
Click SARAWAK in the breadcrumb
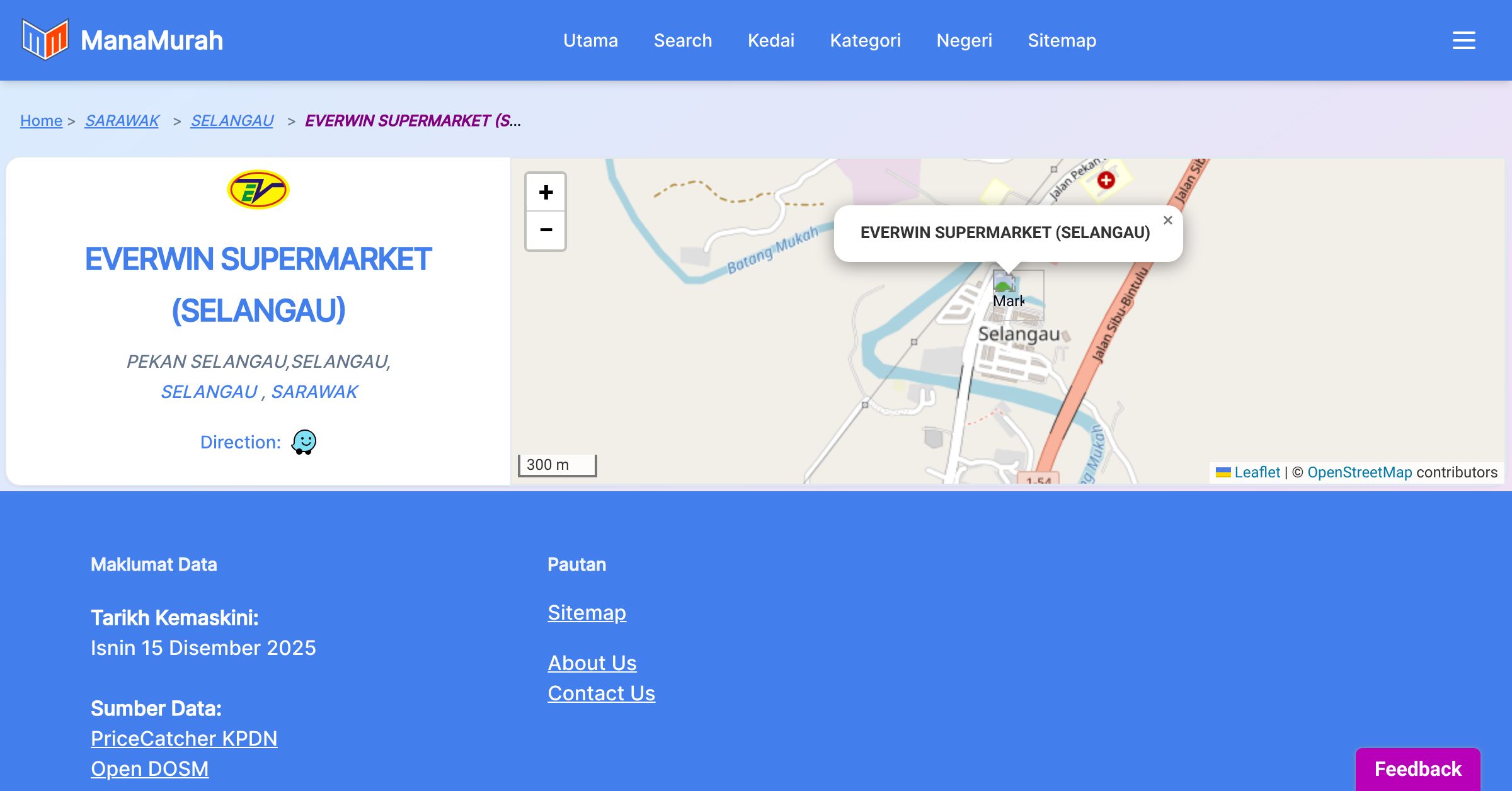tap(122, 120)
